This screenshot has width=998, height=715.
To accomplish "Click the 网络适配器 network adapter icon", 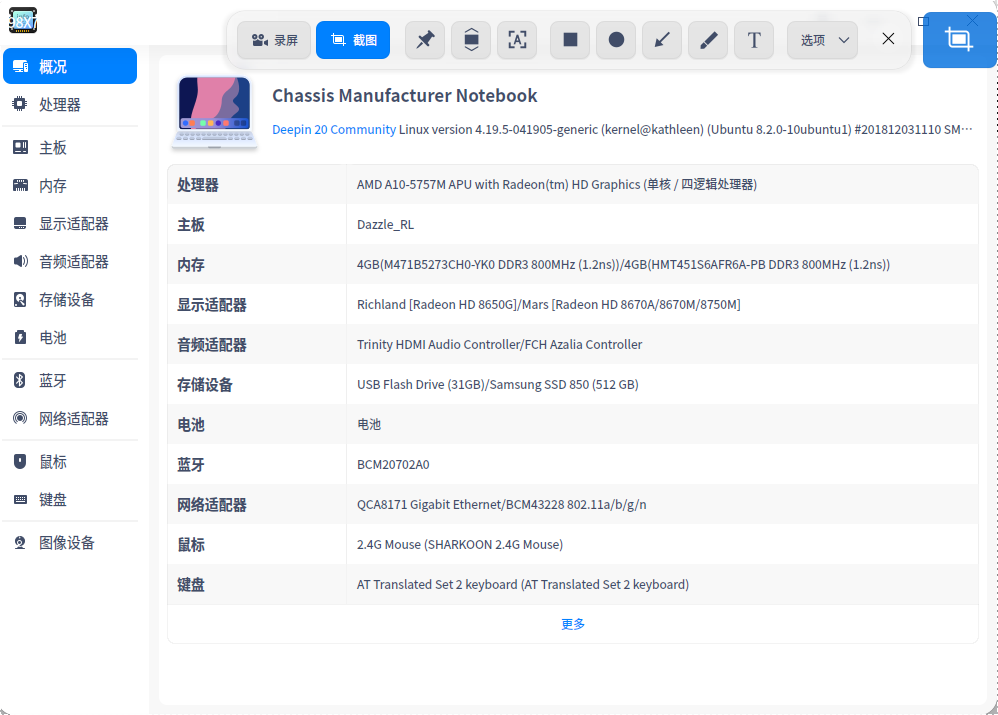I will (19, 418).
